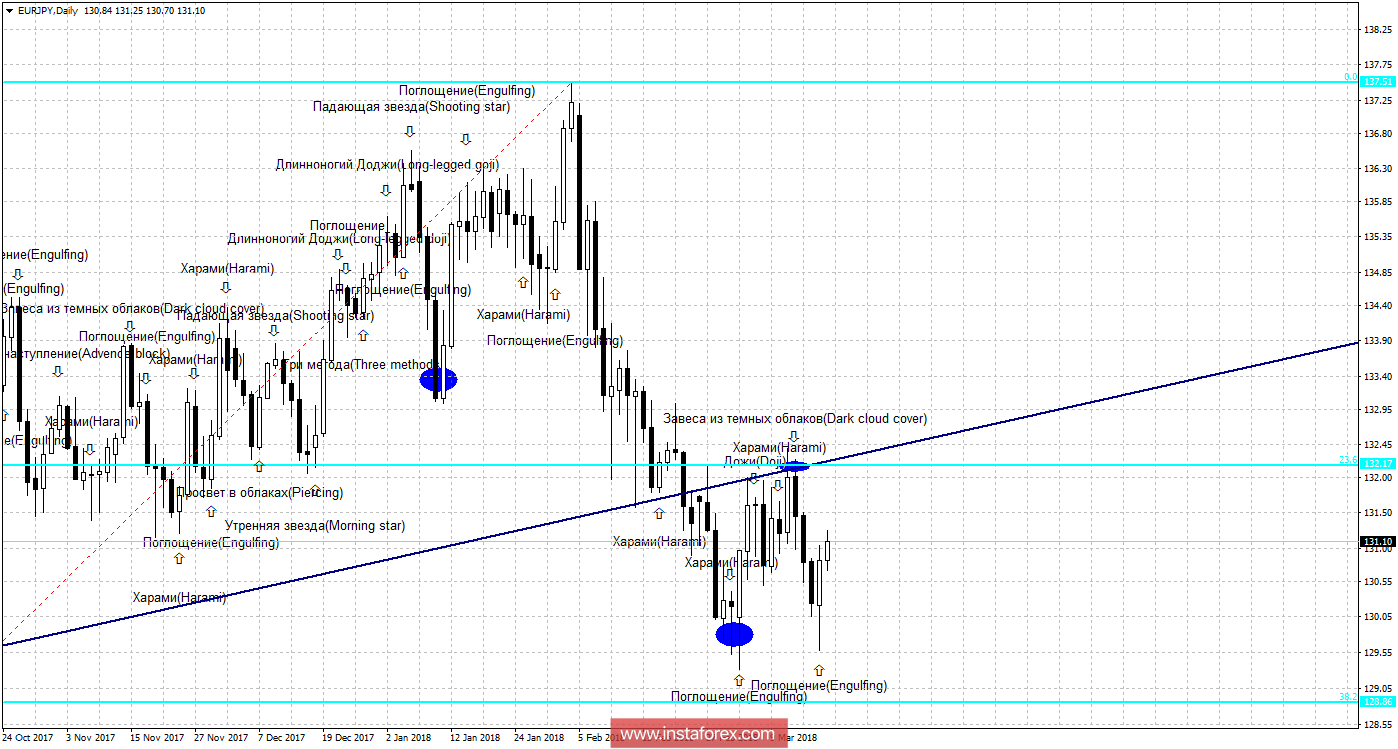
Task: Click the 12 Jan 2018 date label
Action: coord(474,738)
